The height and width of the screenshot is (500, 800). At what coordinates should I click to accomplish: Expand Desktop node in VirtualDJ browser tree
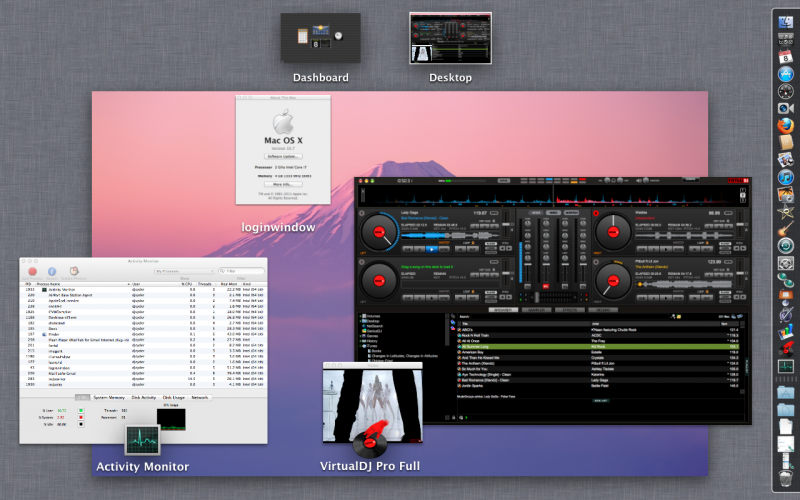pos(360,321)
